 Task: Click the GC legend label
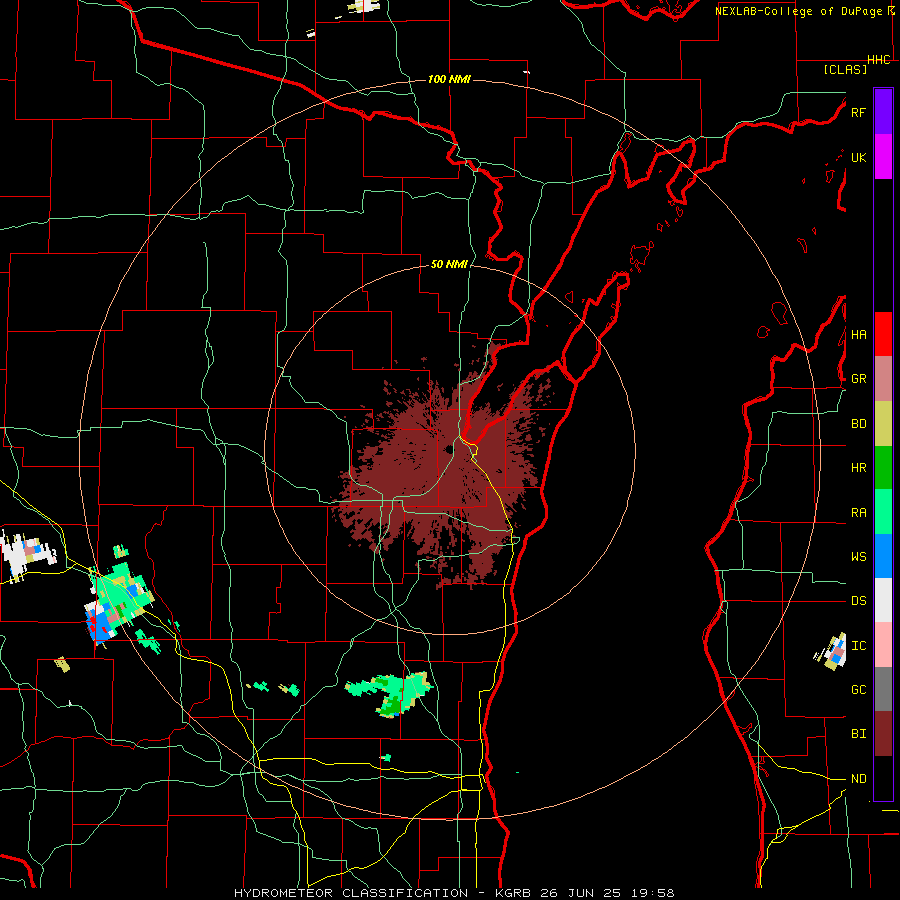pyautogui.click(x=858, y=689)
